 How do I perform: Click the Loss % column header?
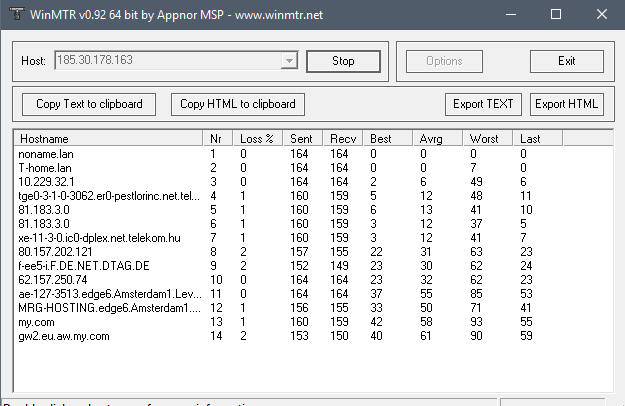click(x=258, y=138)
